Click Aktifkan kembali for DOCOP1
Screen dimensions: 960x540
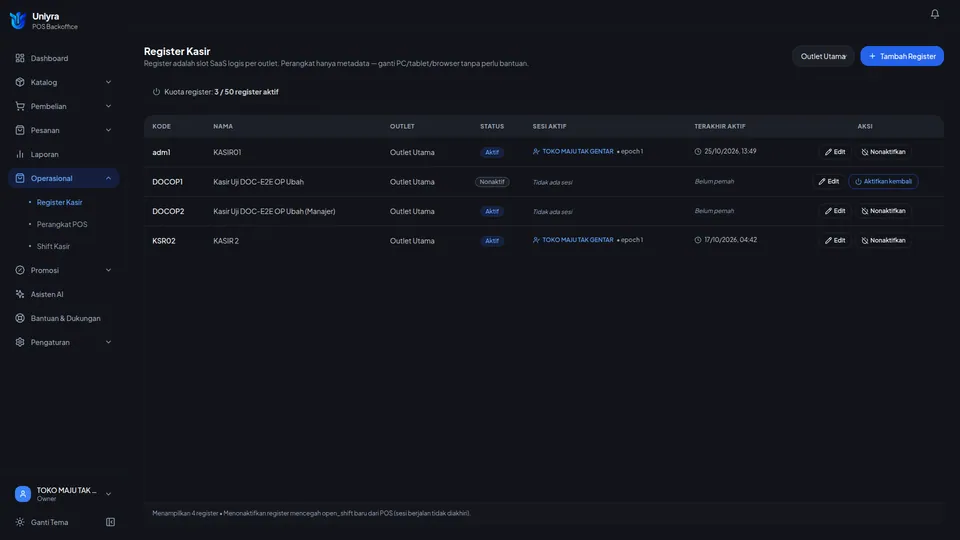[883, 181]
